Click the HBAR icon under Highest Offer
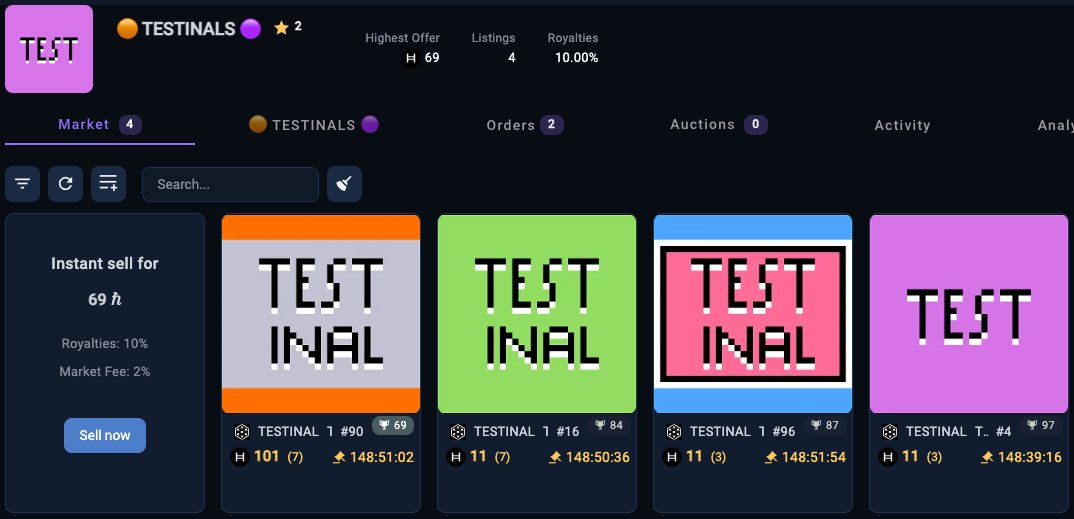The width and height of the screenshot is (1074, 519). (411, 59)
